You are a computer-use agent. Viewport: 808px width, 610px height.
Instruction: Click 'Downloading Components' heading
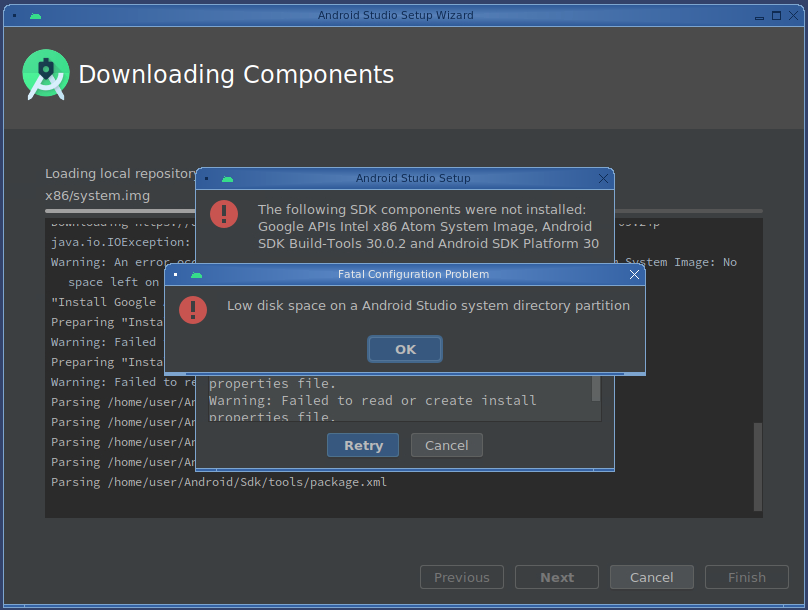[x=236, y=75]
